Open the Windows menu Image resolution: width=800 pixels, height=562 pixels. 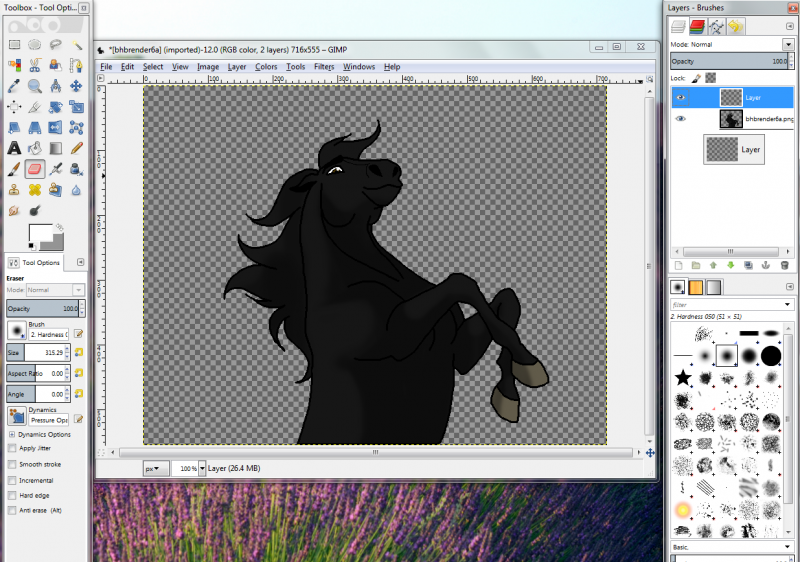[x=359, y=67]
